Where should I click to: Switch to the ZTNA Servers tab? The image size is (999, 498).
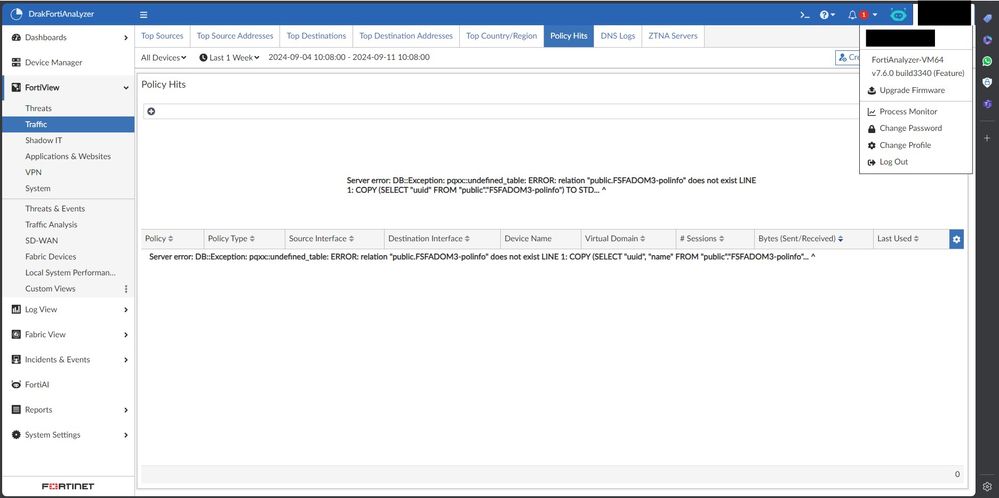pos(673,36)
